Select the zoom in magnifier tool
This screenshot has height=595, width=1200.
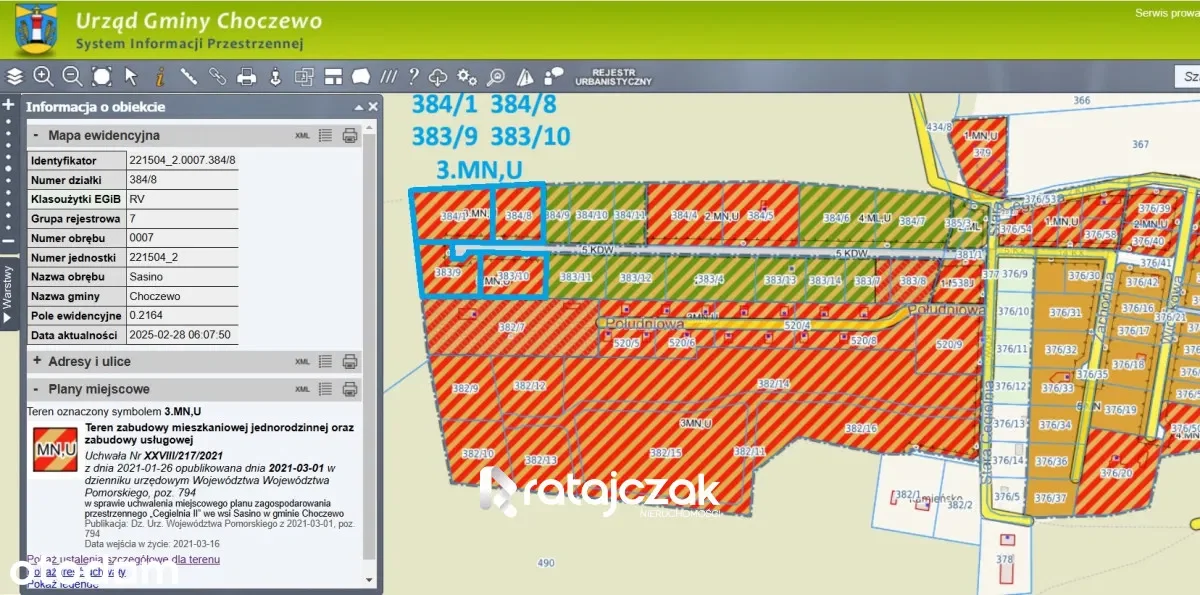coord(43,76)
